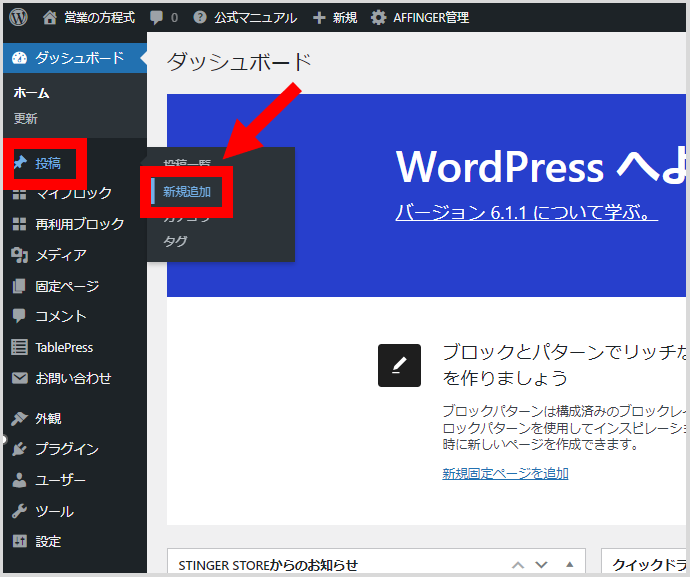Select 更新 submenu item
This screenshot has height=577, width=690.
26,118
